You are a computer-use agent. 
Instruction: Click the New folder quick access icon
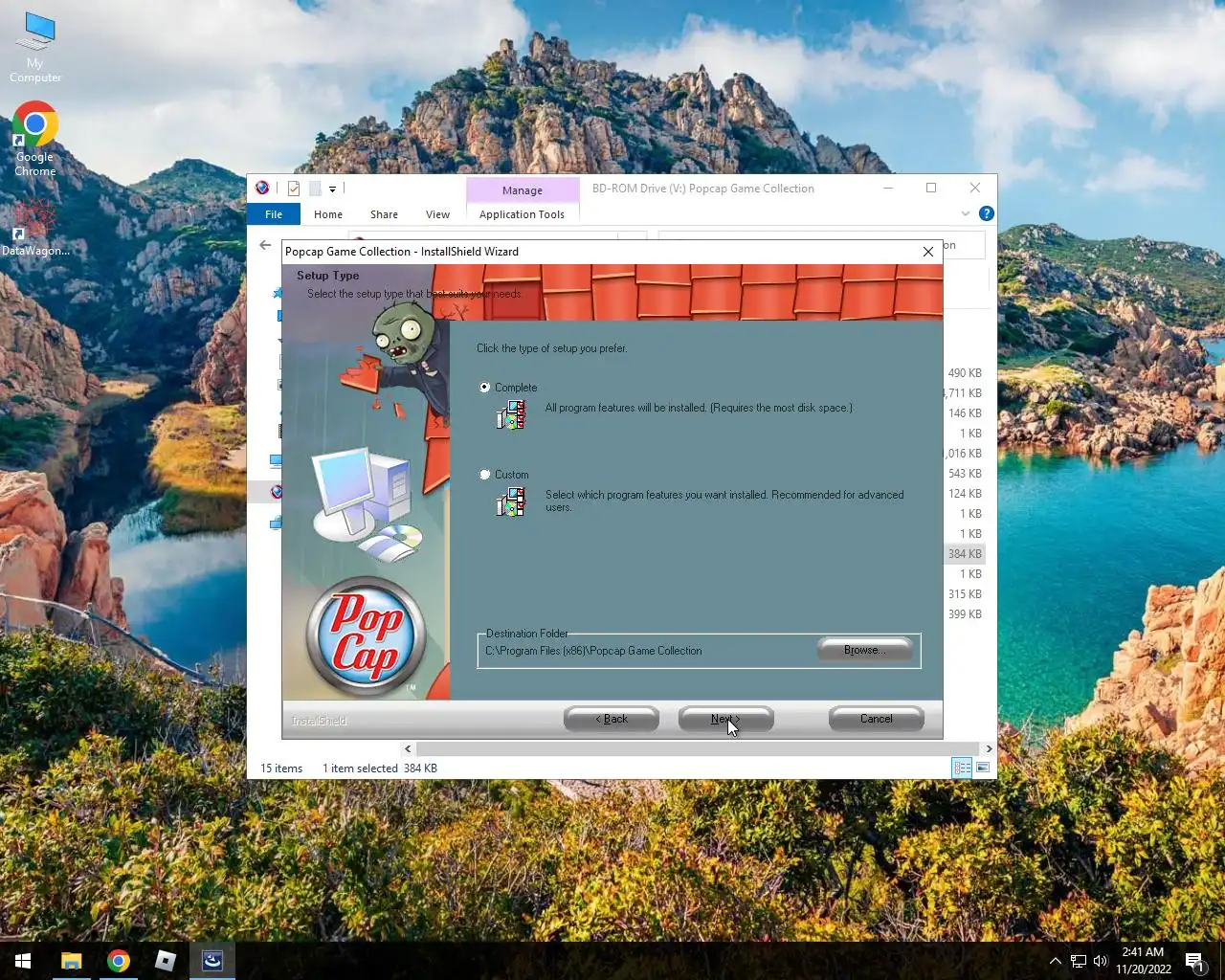coord(314,189)
